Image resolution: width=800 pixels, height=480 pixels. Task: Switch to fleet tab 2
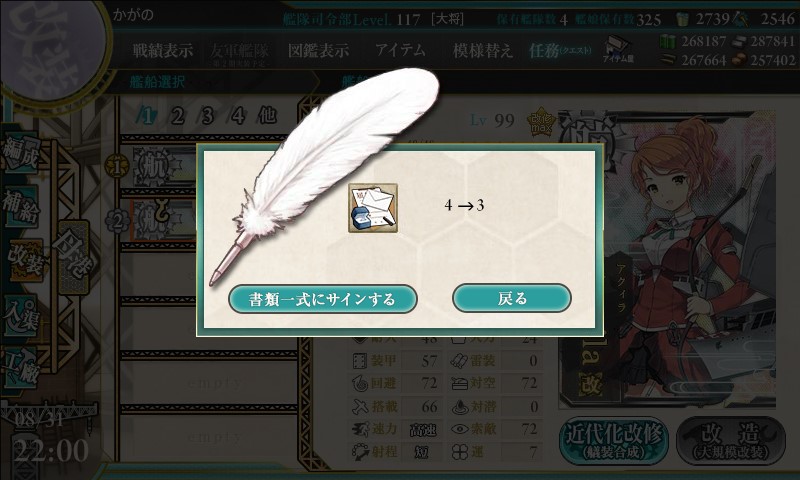(178, 116)
